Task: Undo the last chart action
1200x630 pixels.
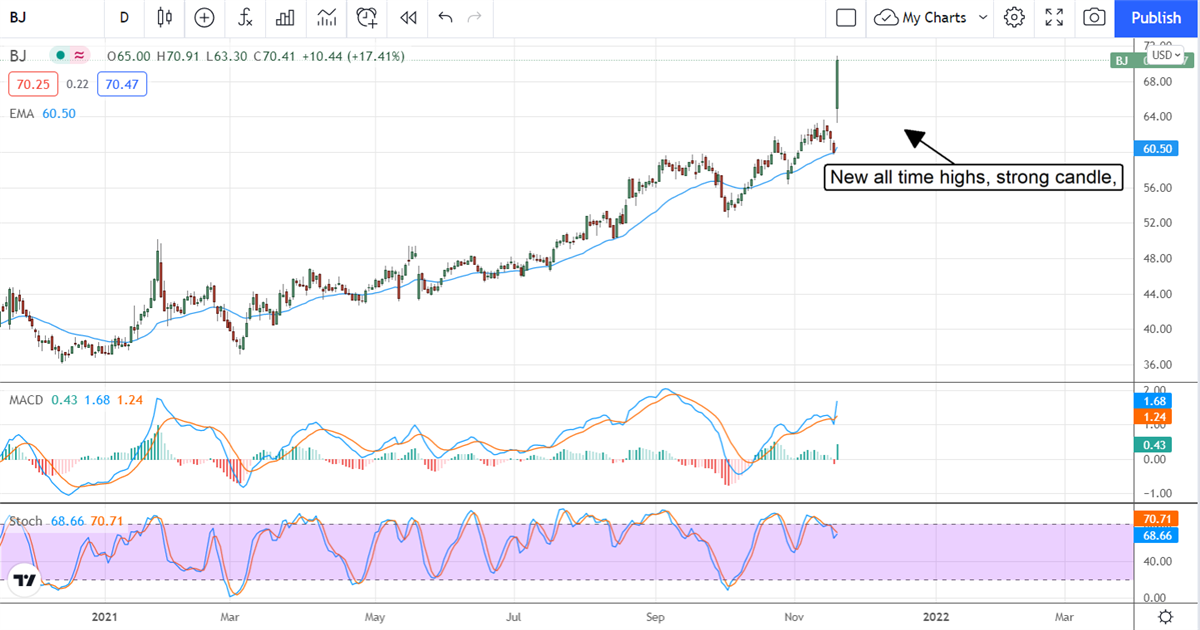Action: coord(445,17)
